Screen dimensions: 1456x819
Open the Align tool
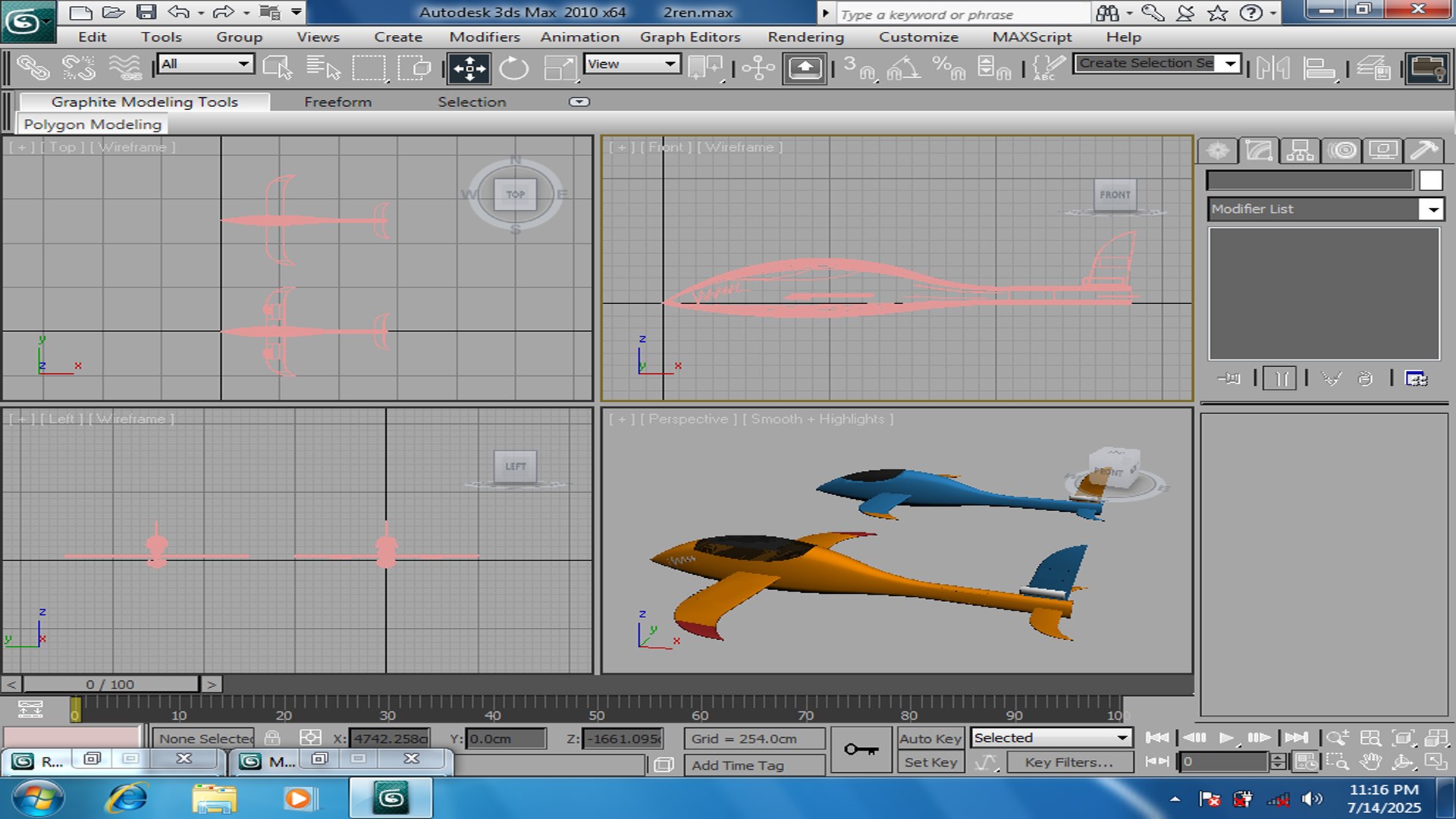pos(1319,68)
